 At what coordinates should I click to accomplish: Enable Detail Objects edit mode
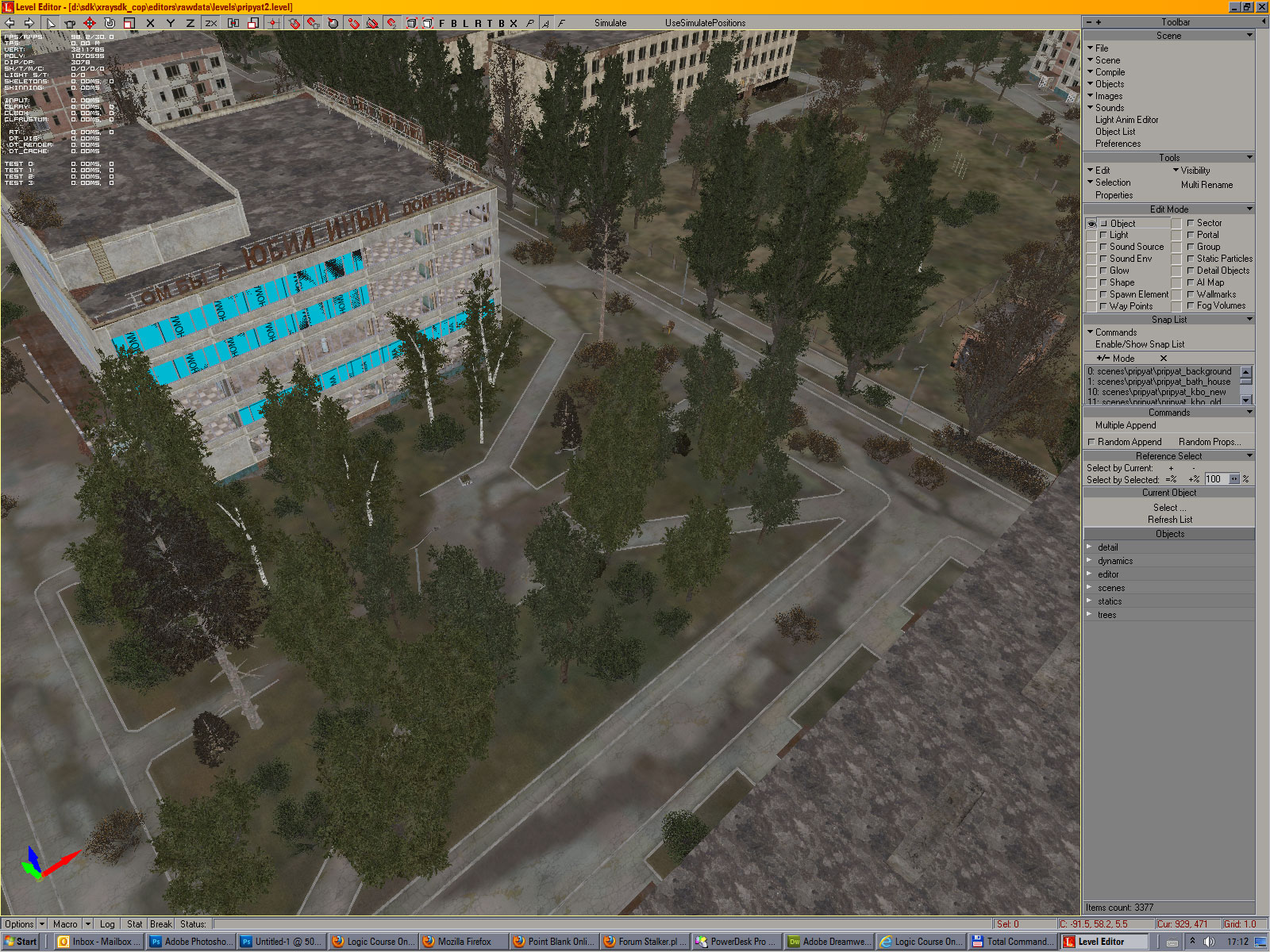[x=1218, y=271]
